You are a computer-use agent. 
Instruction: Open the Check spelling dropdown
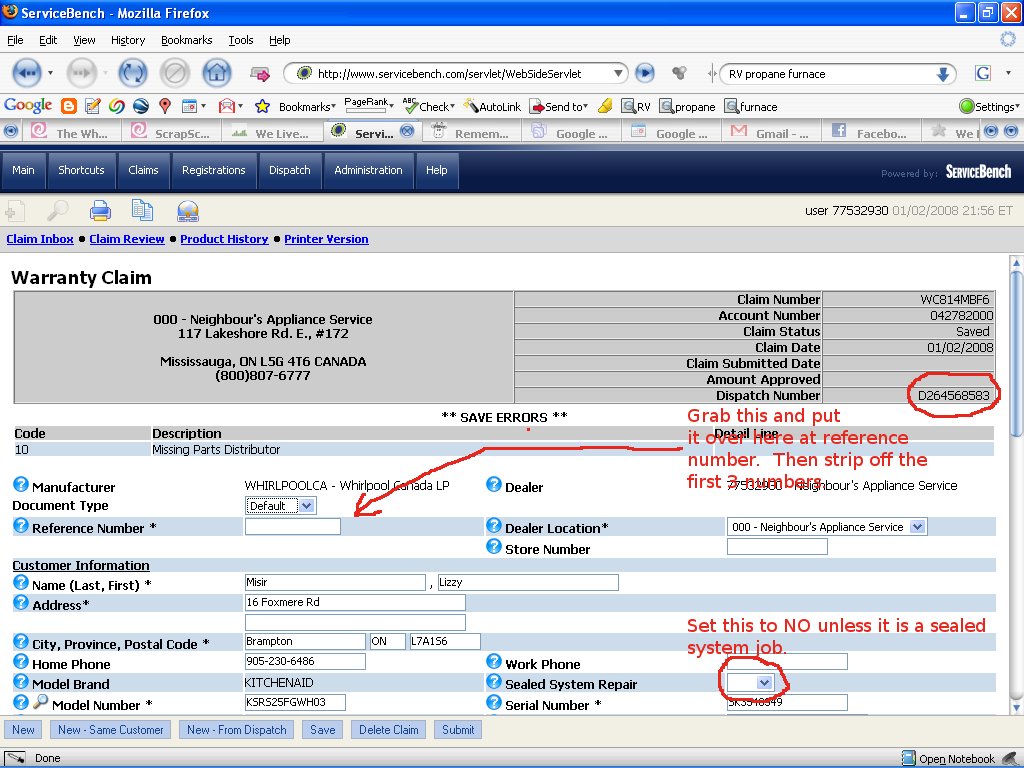(428, 106)
